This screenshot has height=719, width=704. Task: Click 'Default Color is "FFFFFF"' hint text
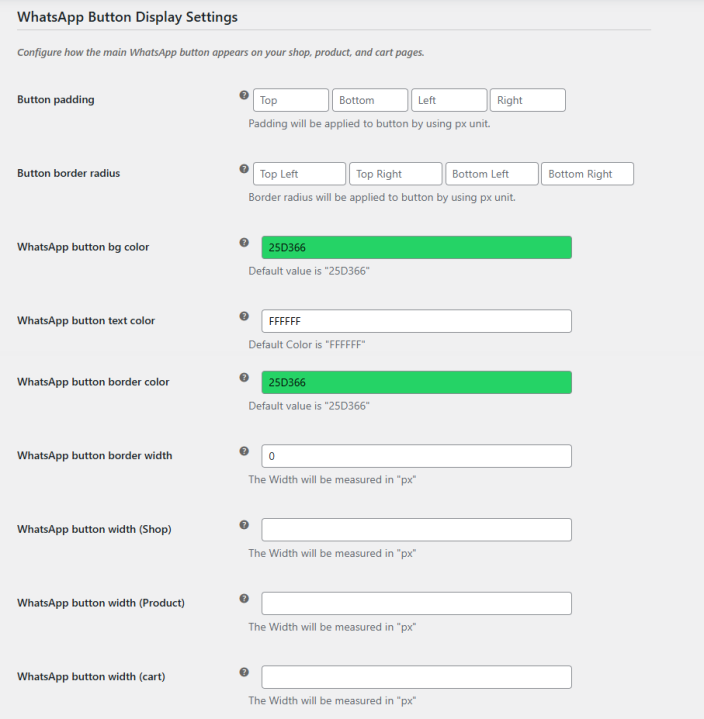[307, 345]
